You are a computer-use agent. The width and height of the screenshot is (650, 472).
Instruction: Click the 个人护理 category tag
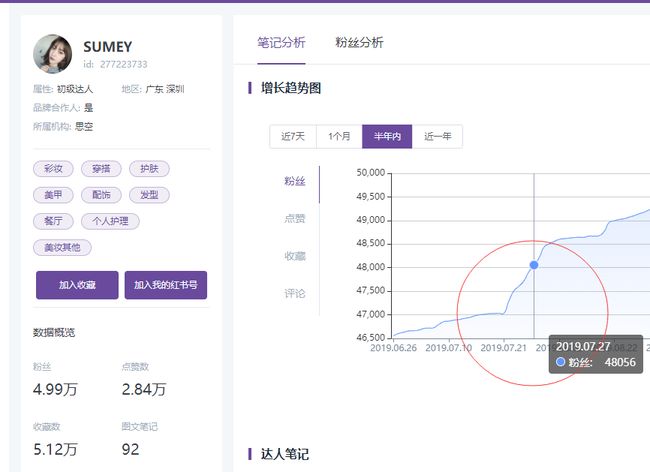coord(110,221)
